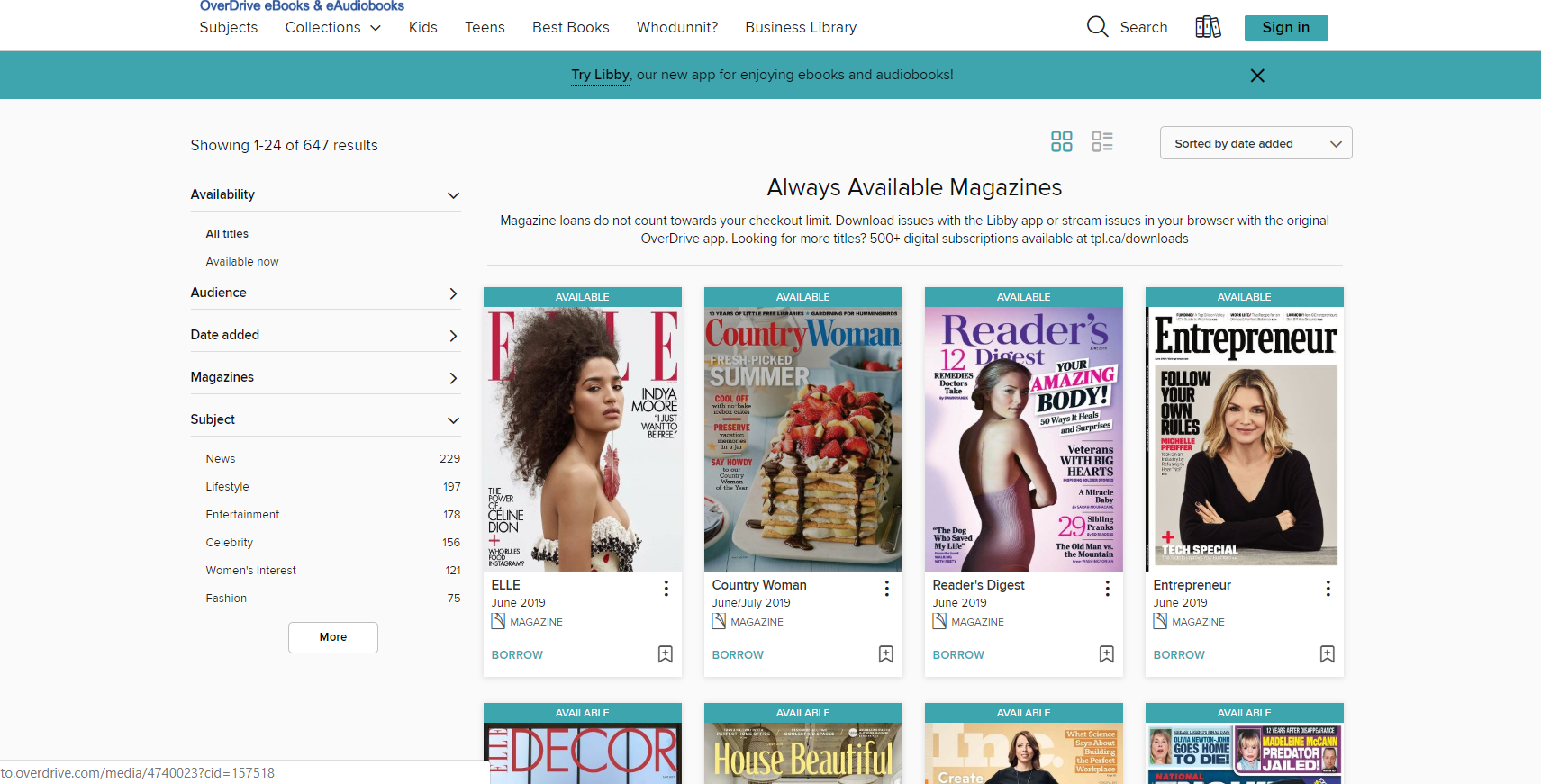
Task: Collapse the Subject filter section
Action: pyautogui.click(x=325, y=419)
